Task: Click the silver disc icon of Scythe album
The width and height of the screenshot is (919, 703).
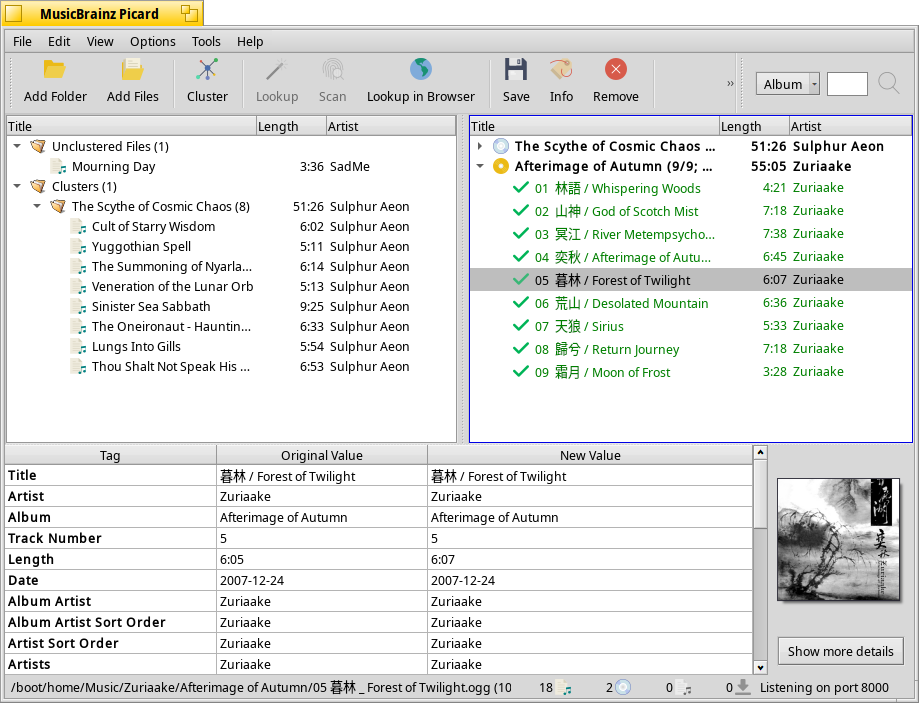Action: pyautogui.click(x=501, y=146)
